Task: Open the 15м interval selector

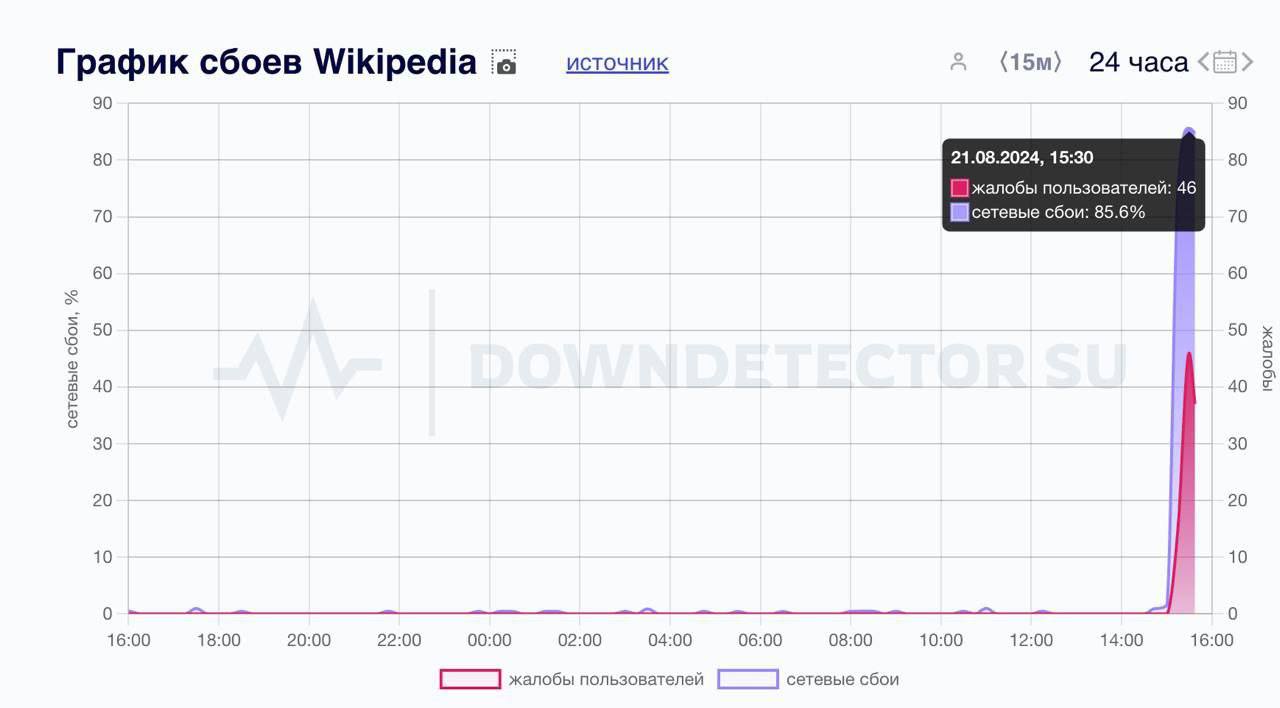Action: (x=1030, y=61)
